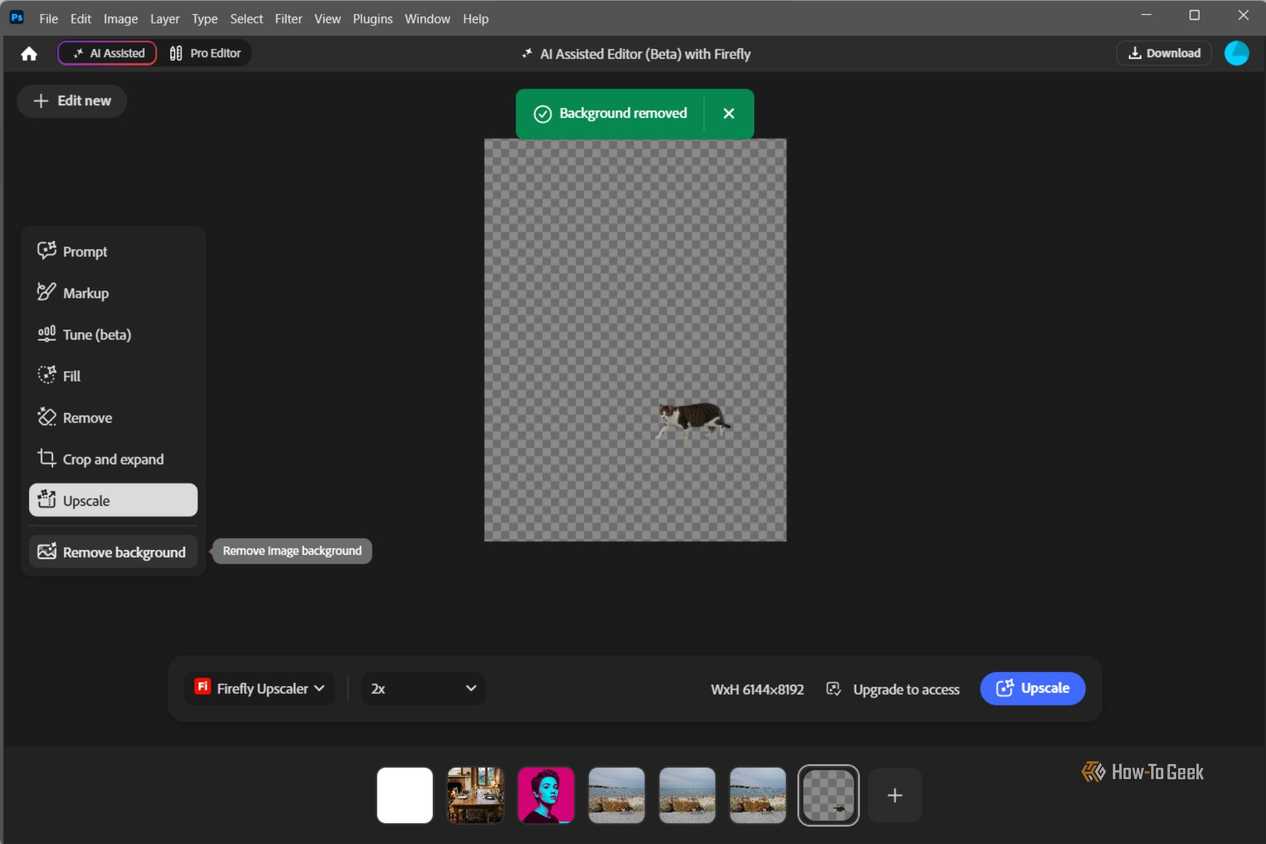Add a new image with plus button

[895, 795]
